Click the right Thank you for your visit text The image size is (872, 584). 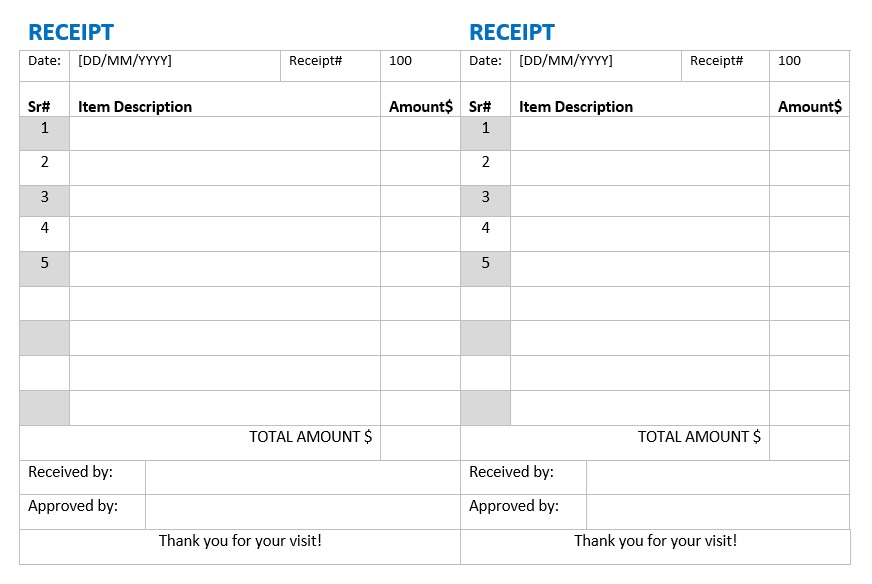pos(655,541)
